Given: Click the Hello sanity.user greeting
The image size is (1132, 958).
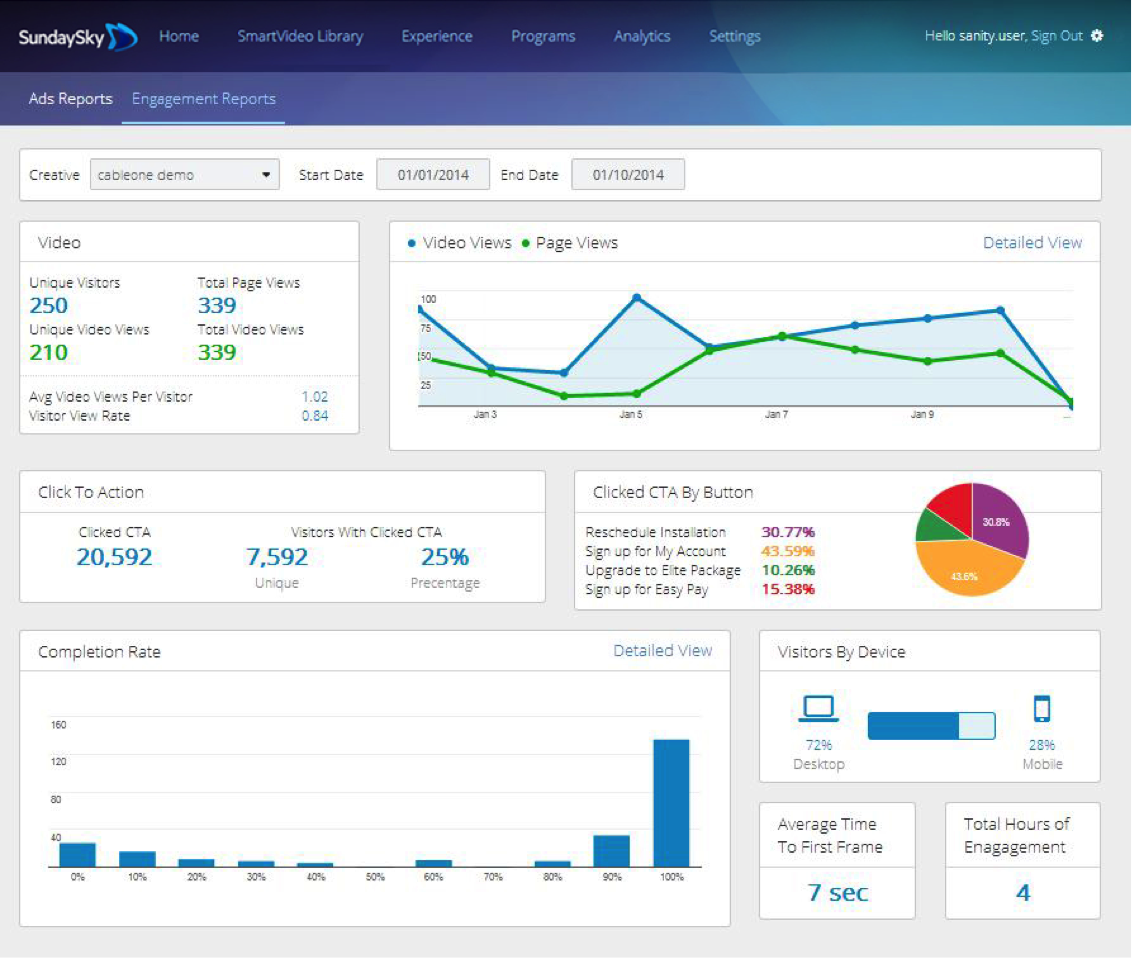Looking at the screenshot, I should point(975,36).
